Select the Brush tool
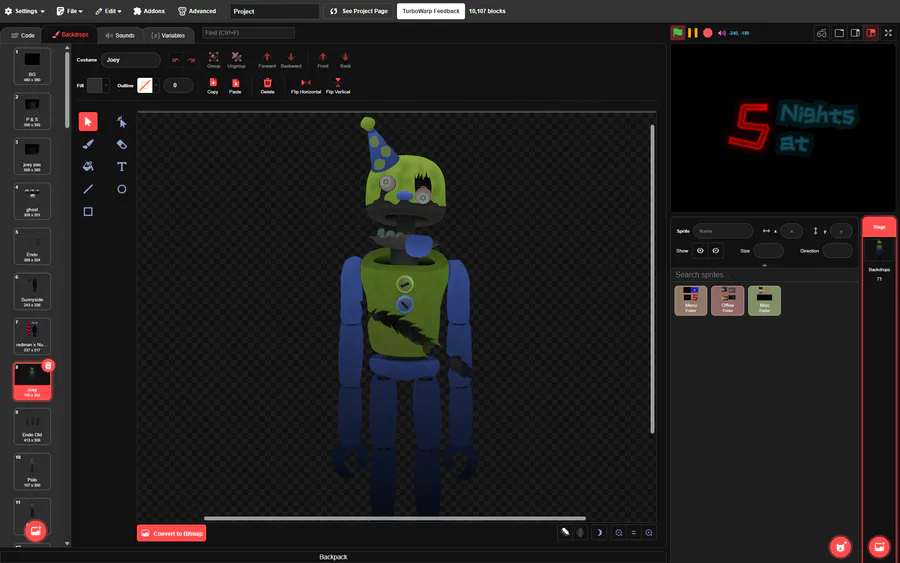The height and width of the screenshot is (563, 900). (x=88, y=144)
